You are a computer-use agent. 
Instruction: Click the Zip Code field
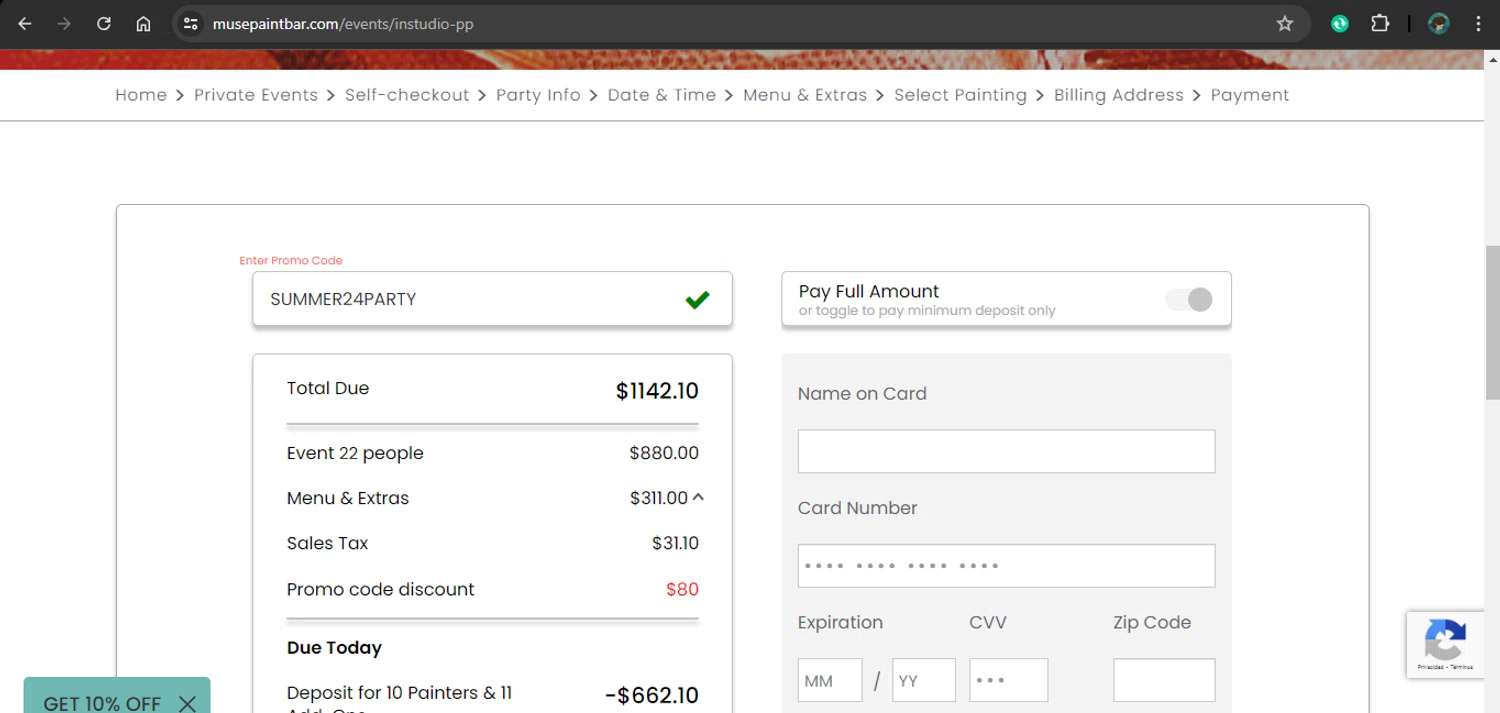pos(1164,680)
